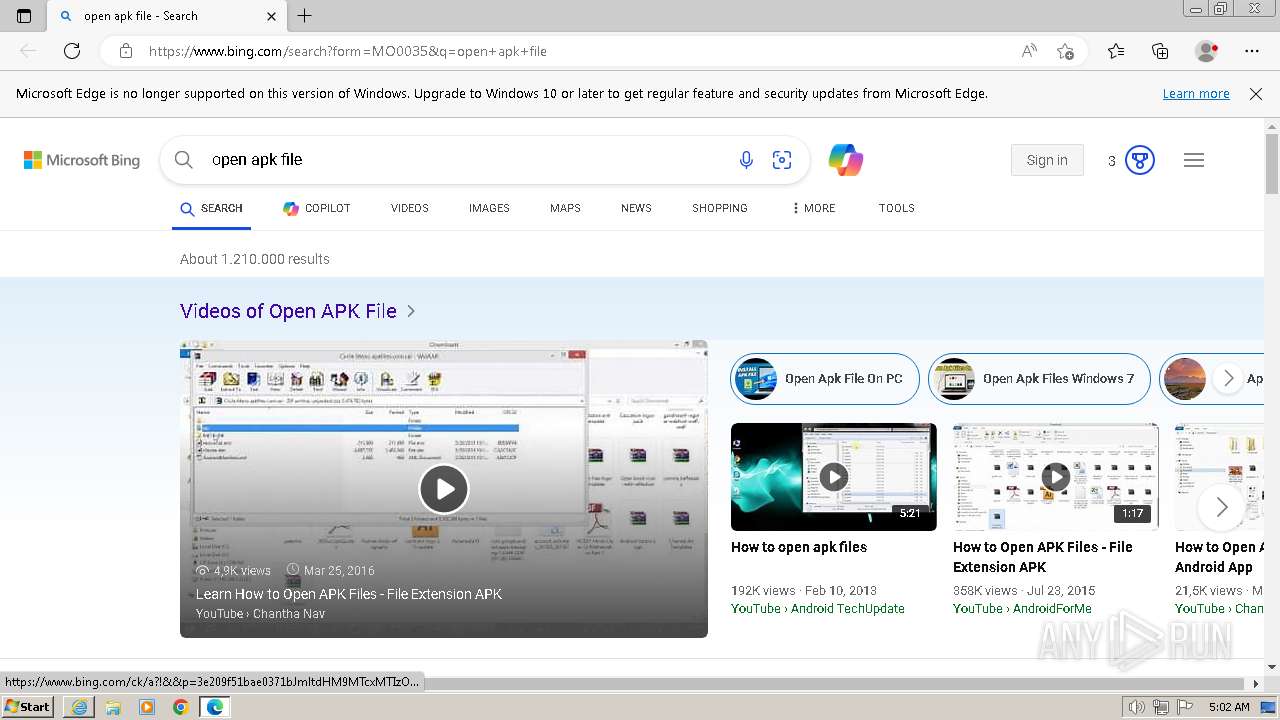Open YouTube › AndroidForMe source
The image size is (1280, 720).
[1022, 608]
